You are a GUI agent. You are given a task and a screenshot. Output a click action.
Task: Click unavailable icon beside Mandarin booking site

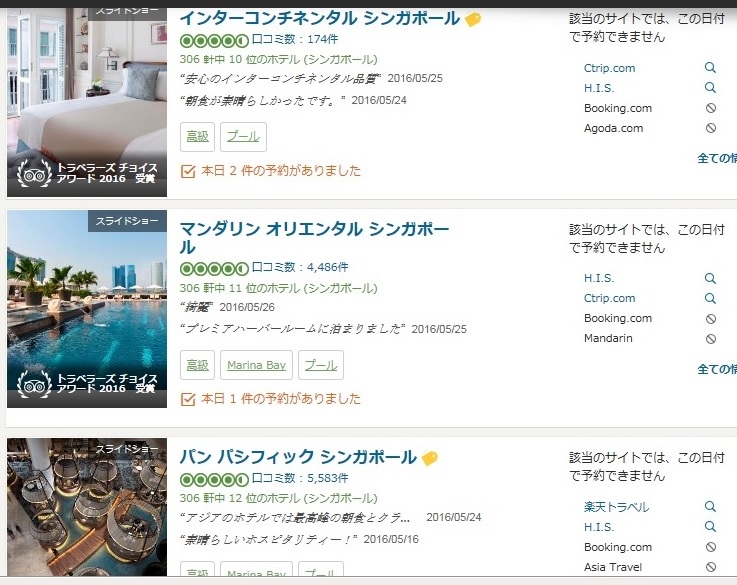[711, 338]
